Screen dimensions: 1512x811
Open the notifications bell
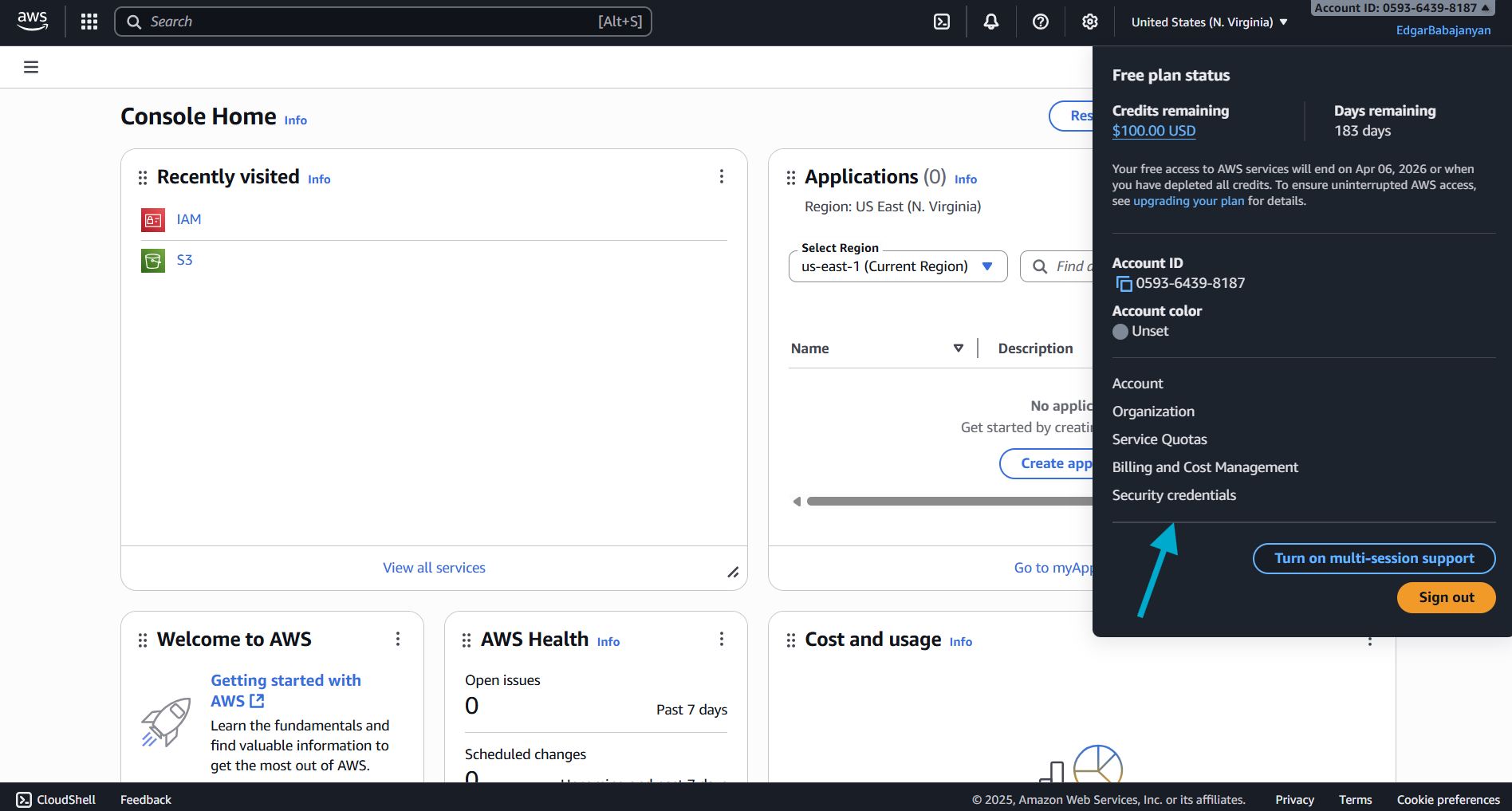click(x=990, y=22)
